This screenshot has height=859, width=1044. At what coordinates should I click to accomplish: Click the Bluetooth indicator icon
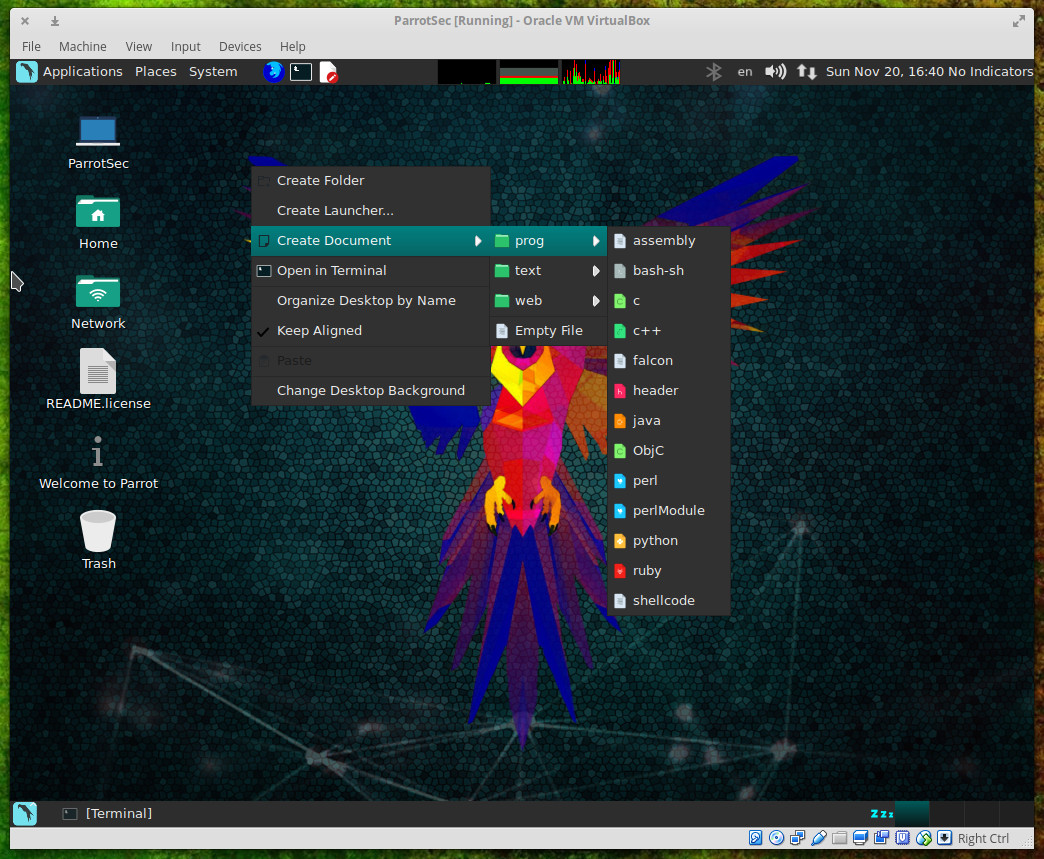714,72
